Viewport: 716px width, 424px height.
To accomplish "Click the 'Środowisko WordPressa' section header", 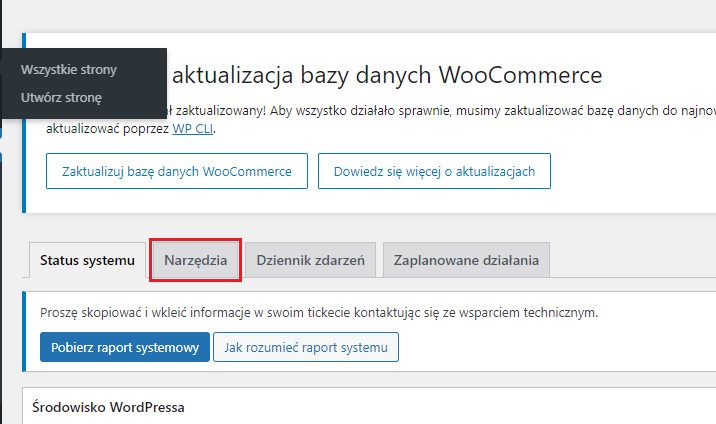I will tap(108, 407).
